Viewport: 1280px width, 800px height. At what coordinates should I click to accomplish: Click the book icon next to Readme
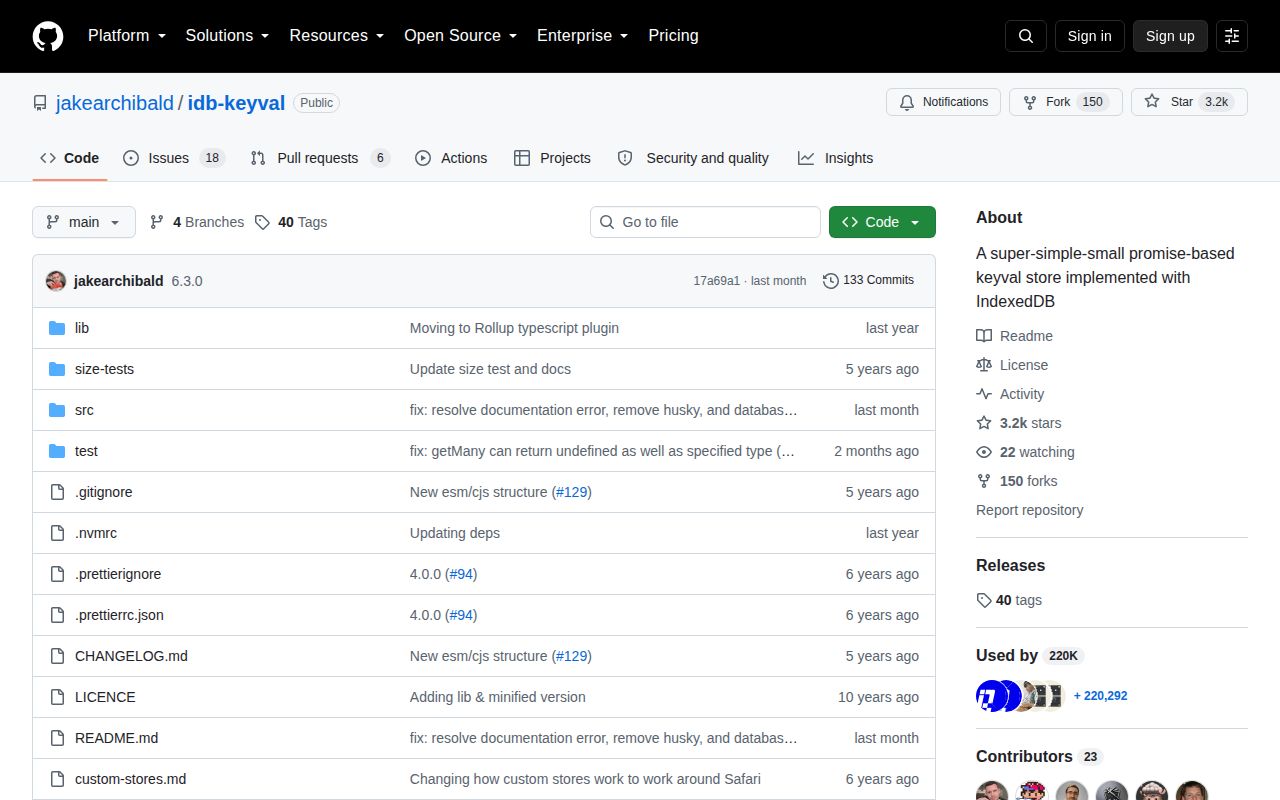(x=984, y=336)
